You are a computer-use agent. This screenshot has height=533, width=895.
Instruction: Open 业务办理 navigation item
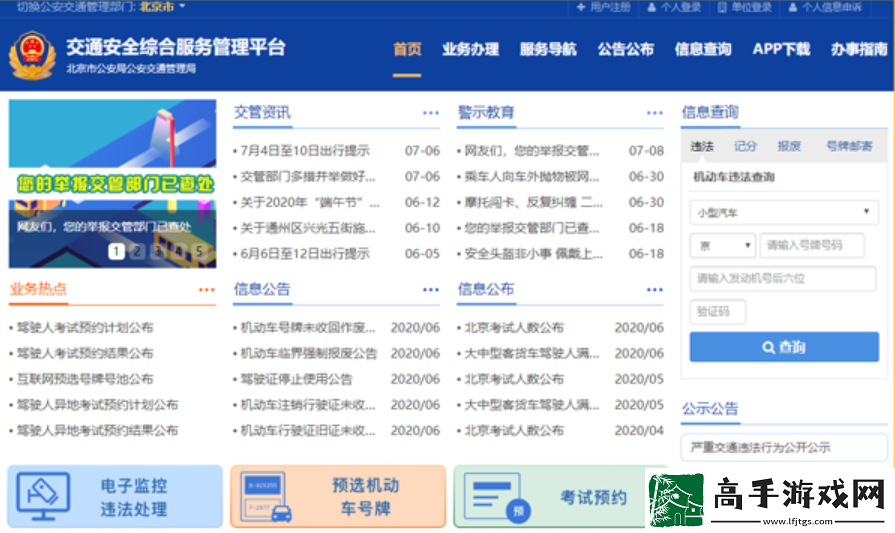[x=470, y=49]
